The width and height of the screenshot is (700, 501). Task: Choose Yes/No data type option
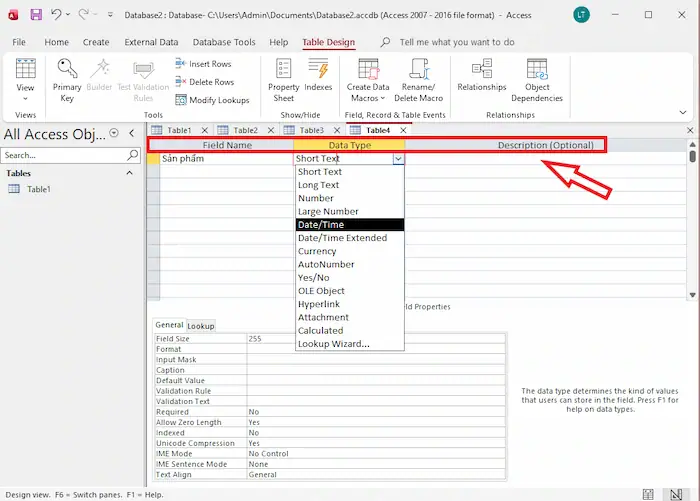coord(316,278)
